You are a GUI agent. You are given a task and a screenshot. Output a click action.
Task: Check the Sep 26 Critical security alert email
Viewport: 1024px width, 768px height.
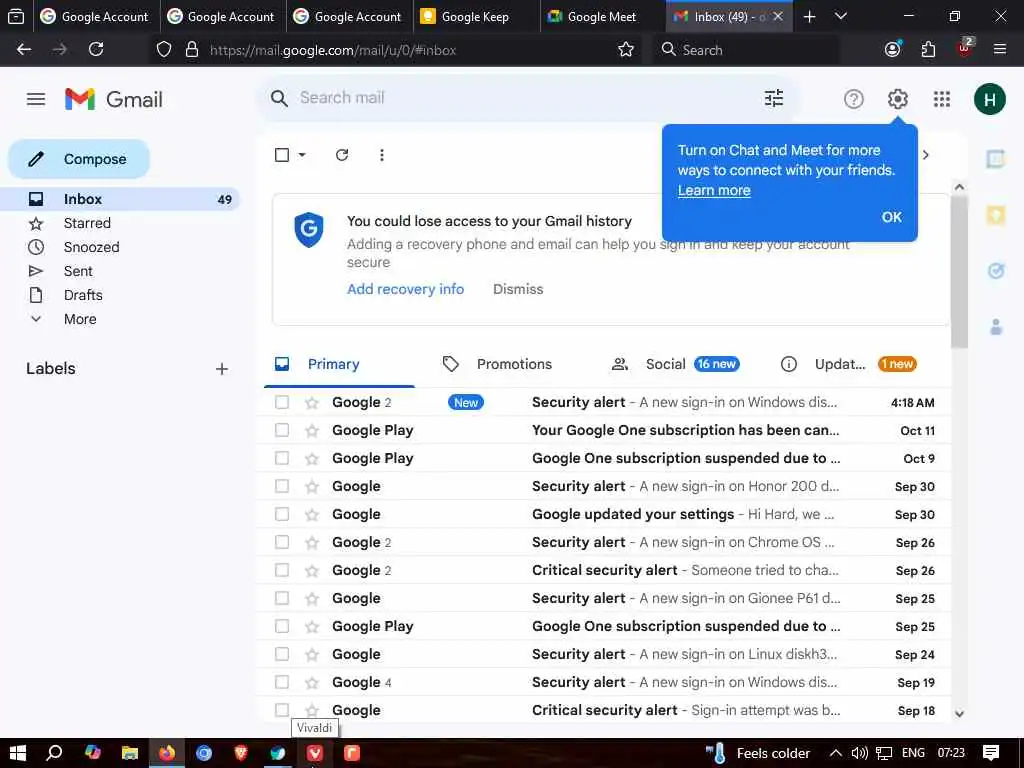(x=281, y=570)
